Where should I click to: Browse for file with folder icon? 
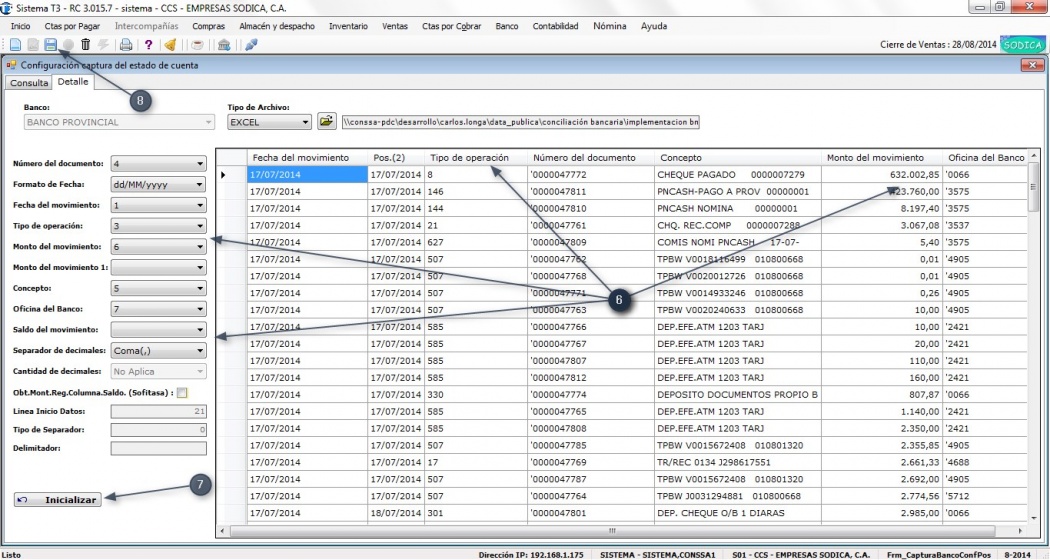point(326,122)
